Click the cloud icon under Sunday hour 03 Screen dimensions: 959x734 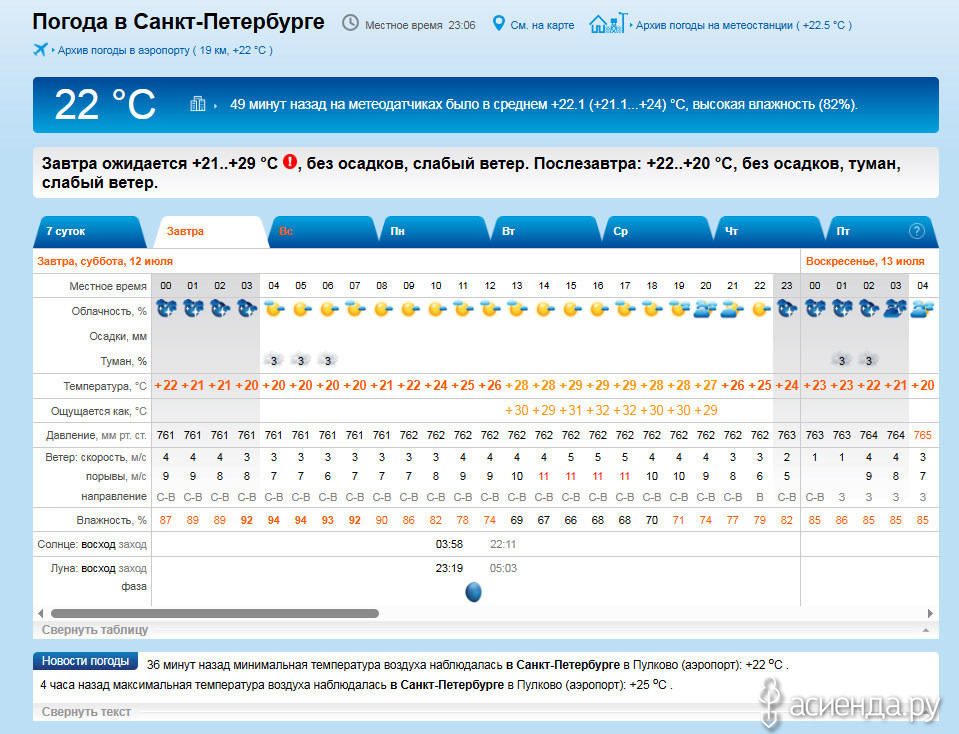(x=895, y=309)
